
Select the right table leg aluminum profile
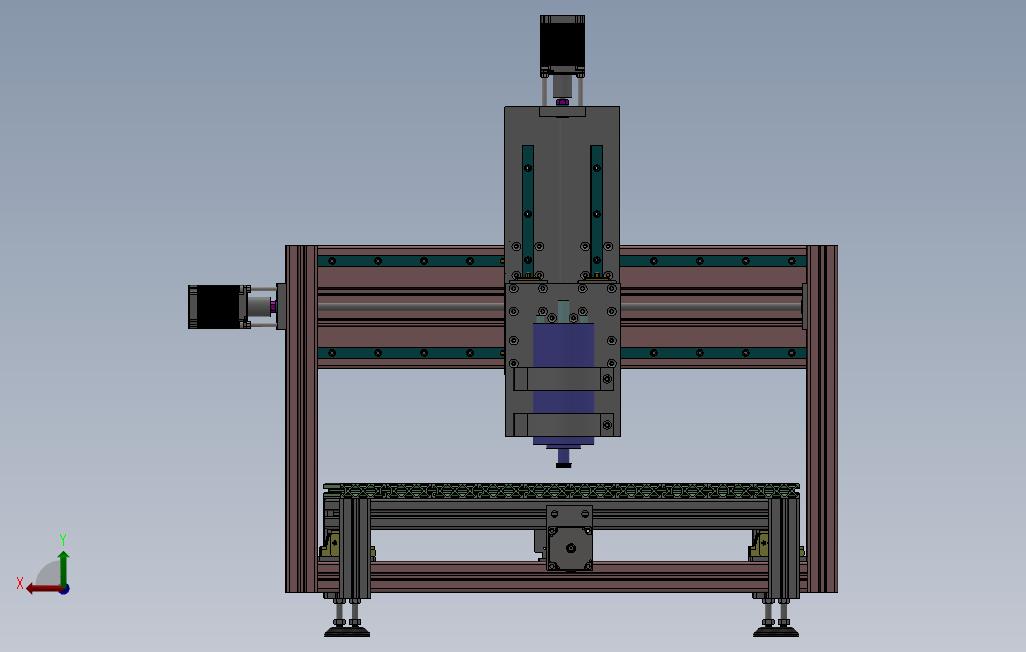coord(784,549)
